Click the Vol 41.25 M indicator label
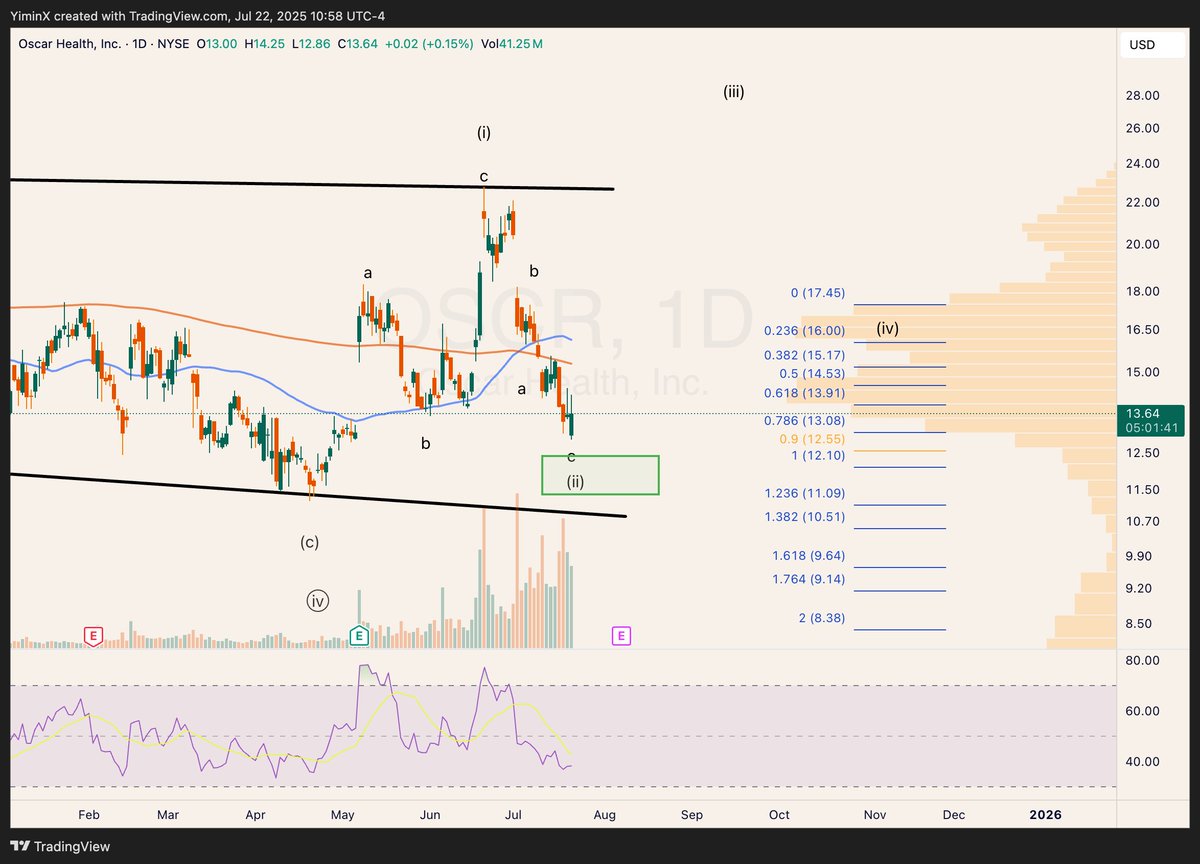Image resolution: width=1200 pixels, height=864 pixels. click(x=512, y=44)
